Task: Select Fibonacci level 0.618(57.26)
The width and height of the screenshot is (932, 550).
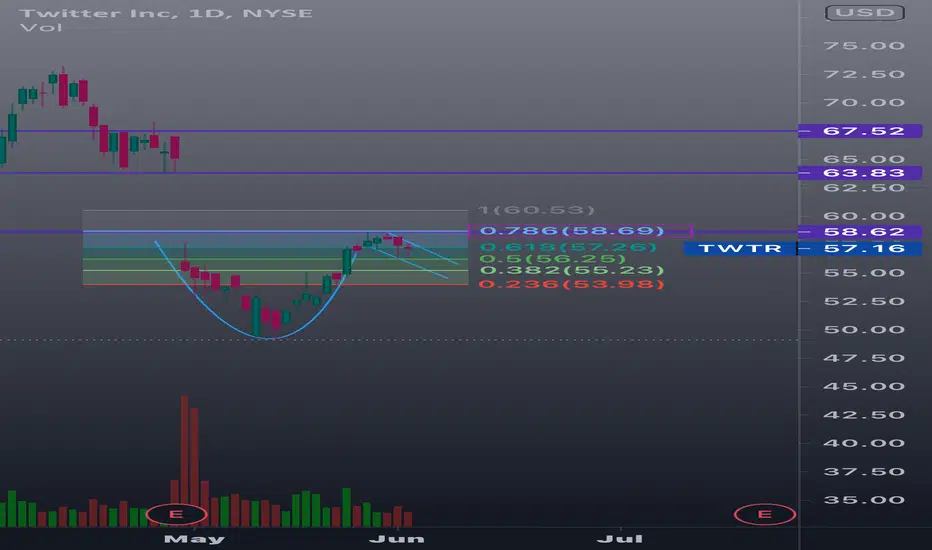Action: point(568,247)
